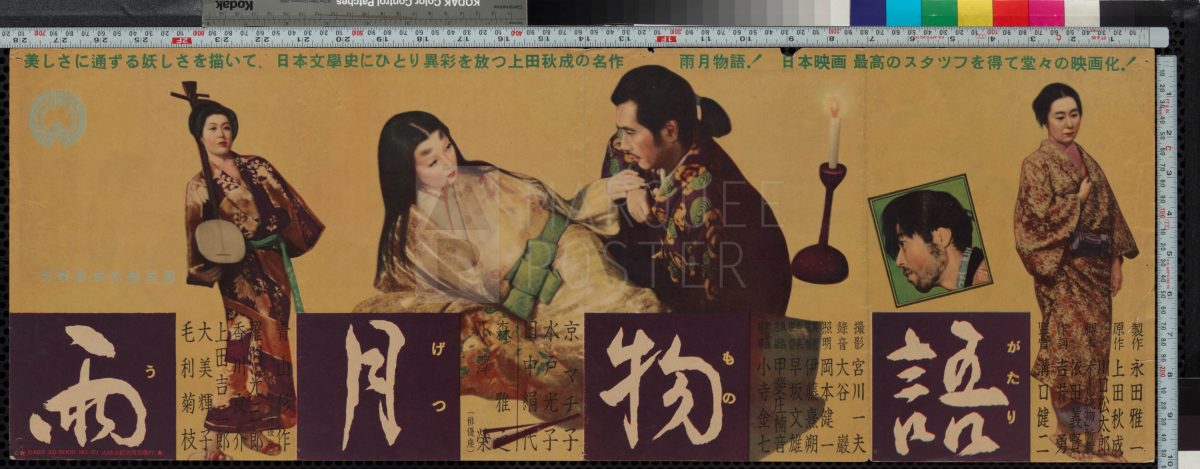The image size is (1200, 469).
Task: Click the large 月 kanji title block
Action: pos(378,385)
